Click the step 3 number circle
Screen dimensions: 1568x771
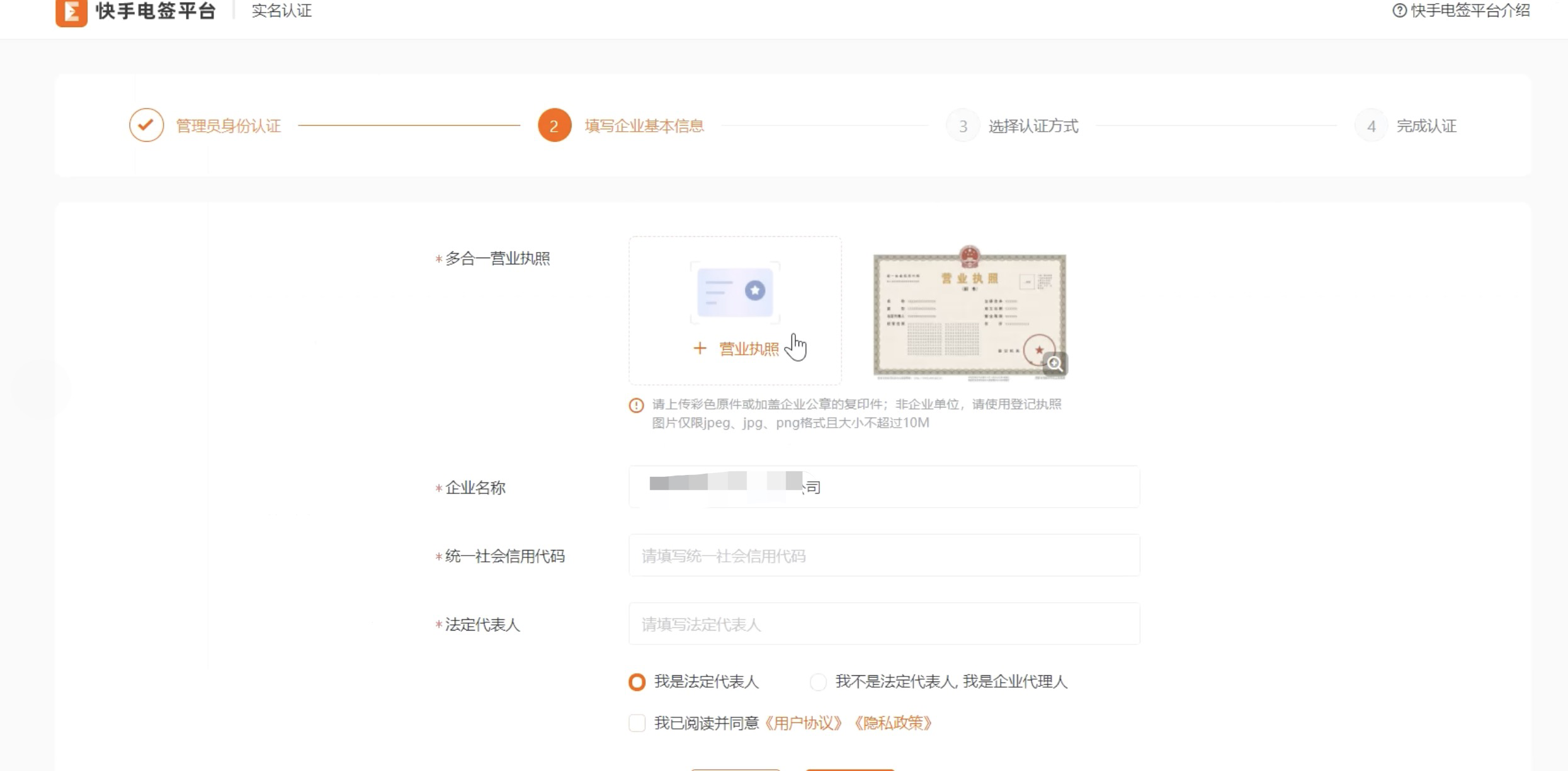point(962,126)
